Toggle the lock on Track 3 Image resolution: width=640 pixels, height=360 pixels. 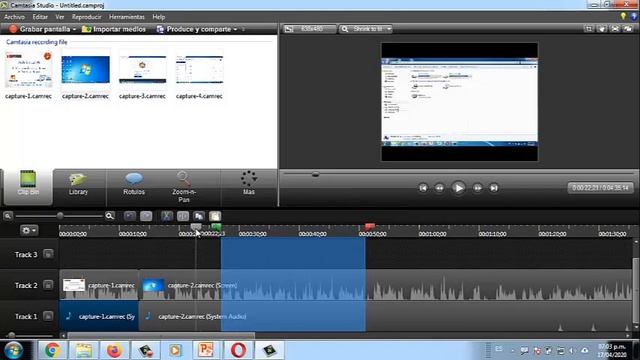coord(48,254)
